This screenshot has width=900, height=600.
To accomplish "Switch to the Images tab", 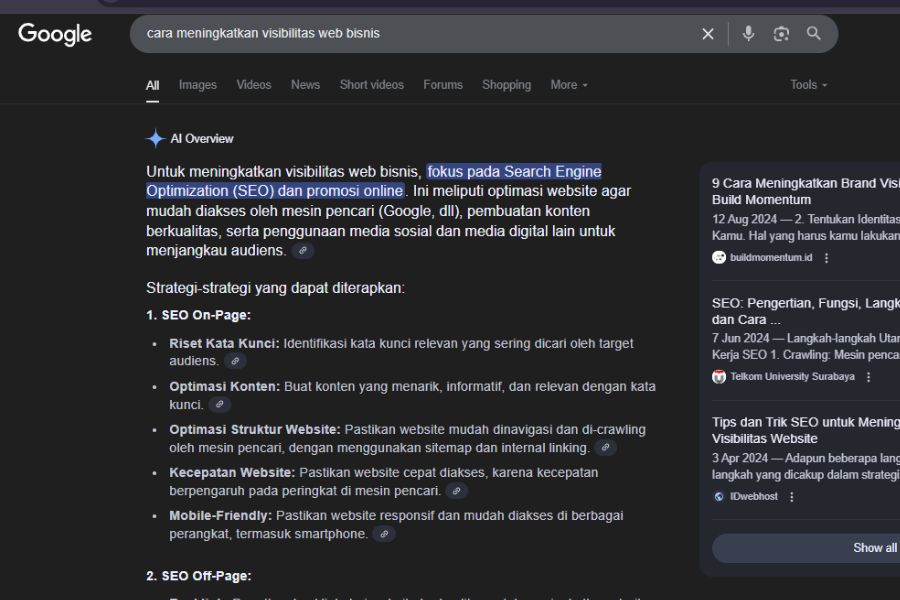I will click(197, 85).
